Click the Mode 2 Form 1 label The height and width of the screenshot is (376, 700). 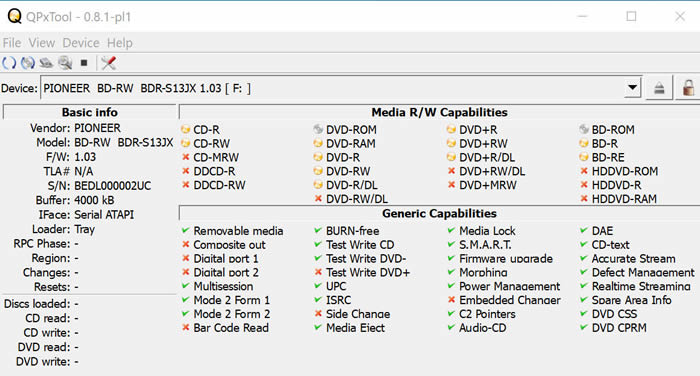(x=232, y=300)
